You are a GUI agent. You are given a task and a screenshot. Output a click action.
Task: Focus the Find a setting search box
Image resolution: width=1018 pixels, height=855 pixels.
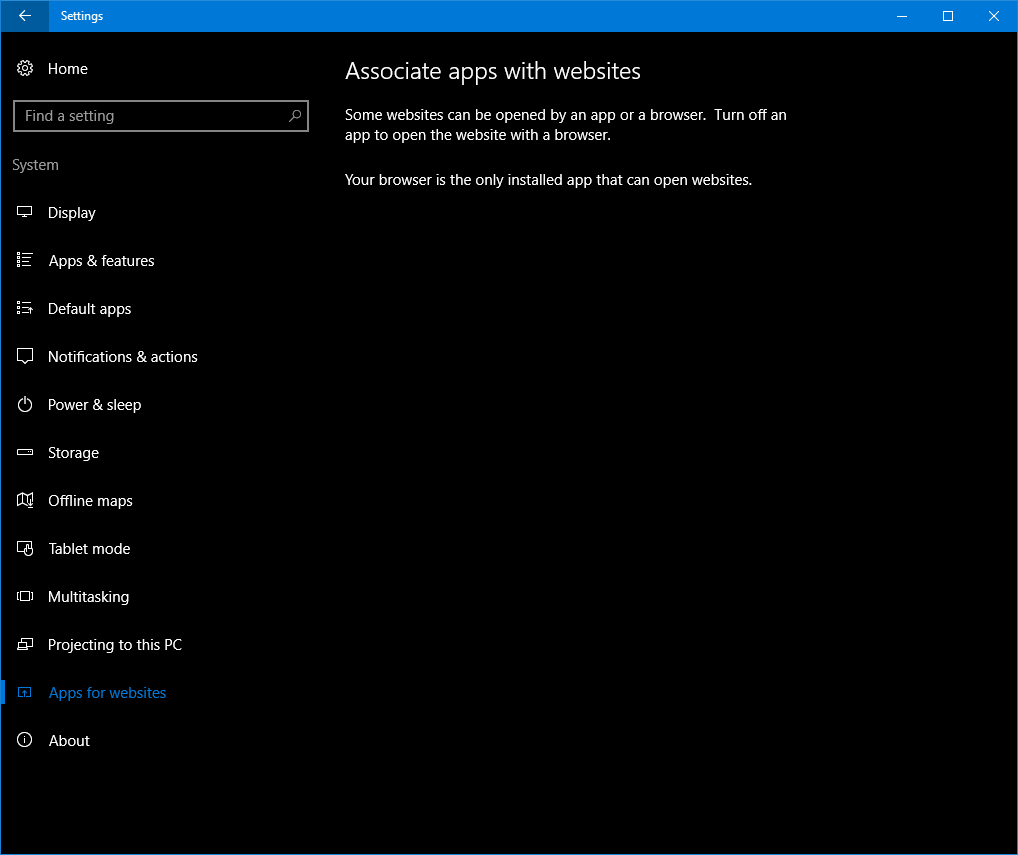tap(160, 116)
